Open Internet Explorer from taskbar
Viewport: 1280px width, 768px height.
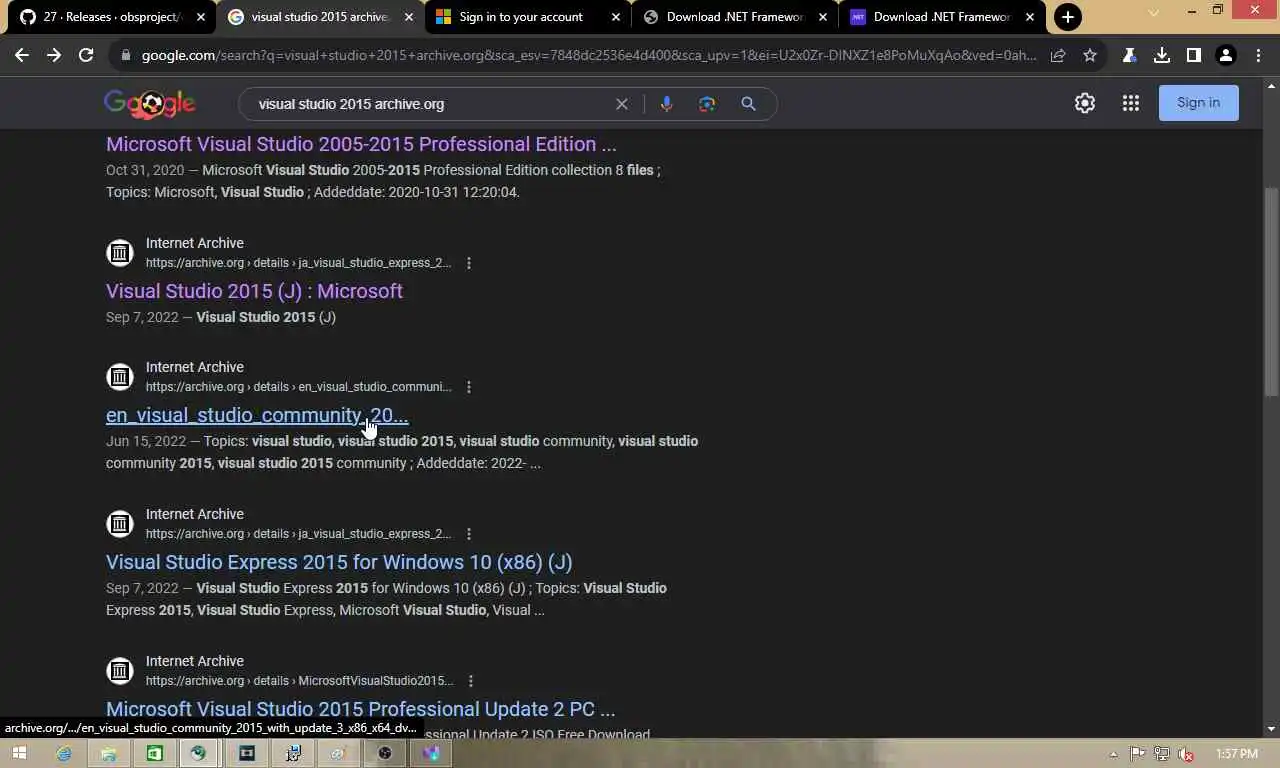tap(64, 753)
